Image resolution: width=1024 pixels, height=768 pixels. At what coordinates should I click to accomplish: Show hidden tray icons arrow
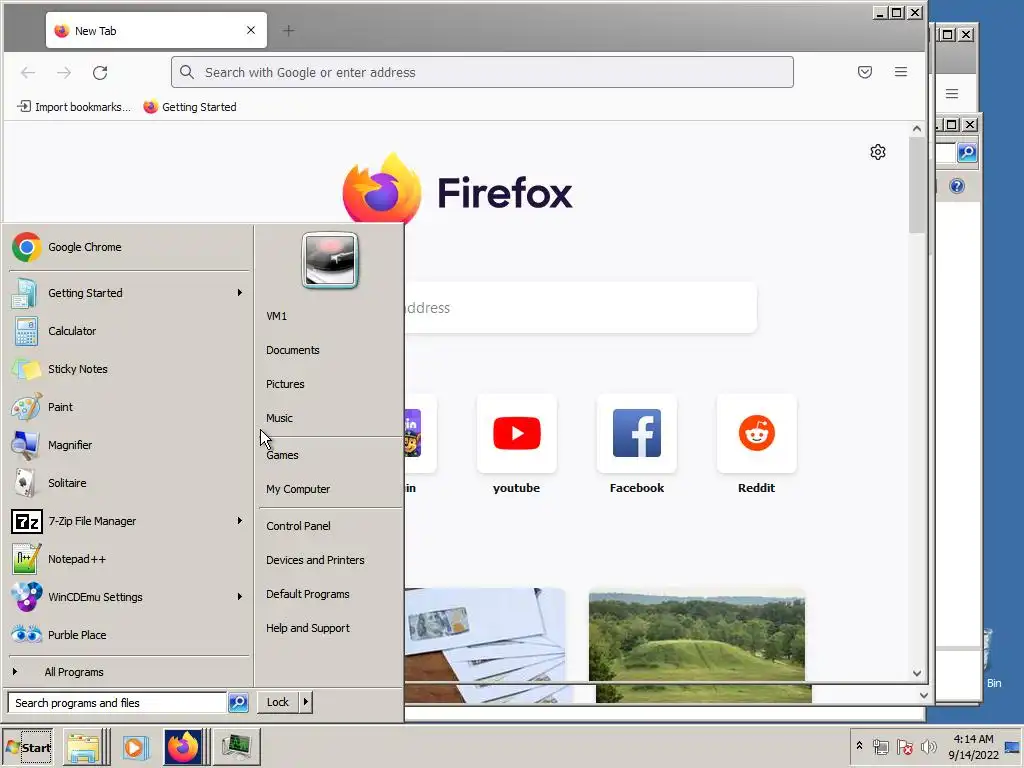(x=859, y=745)
